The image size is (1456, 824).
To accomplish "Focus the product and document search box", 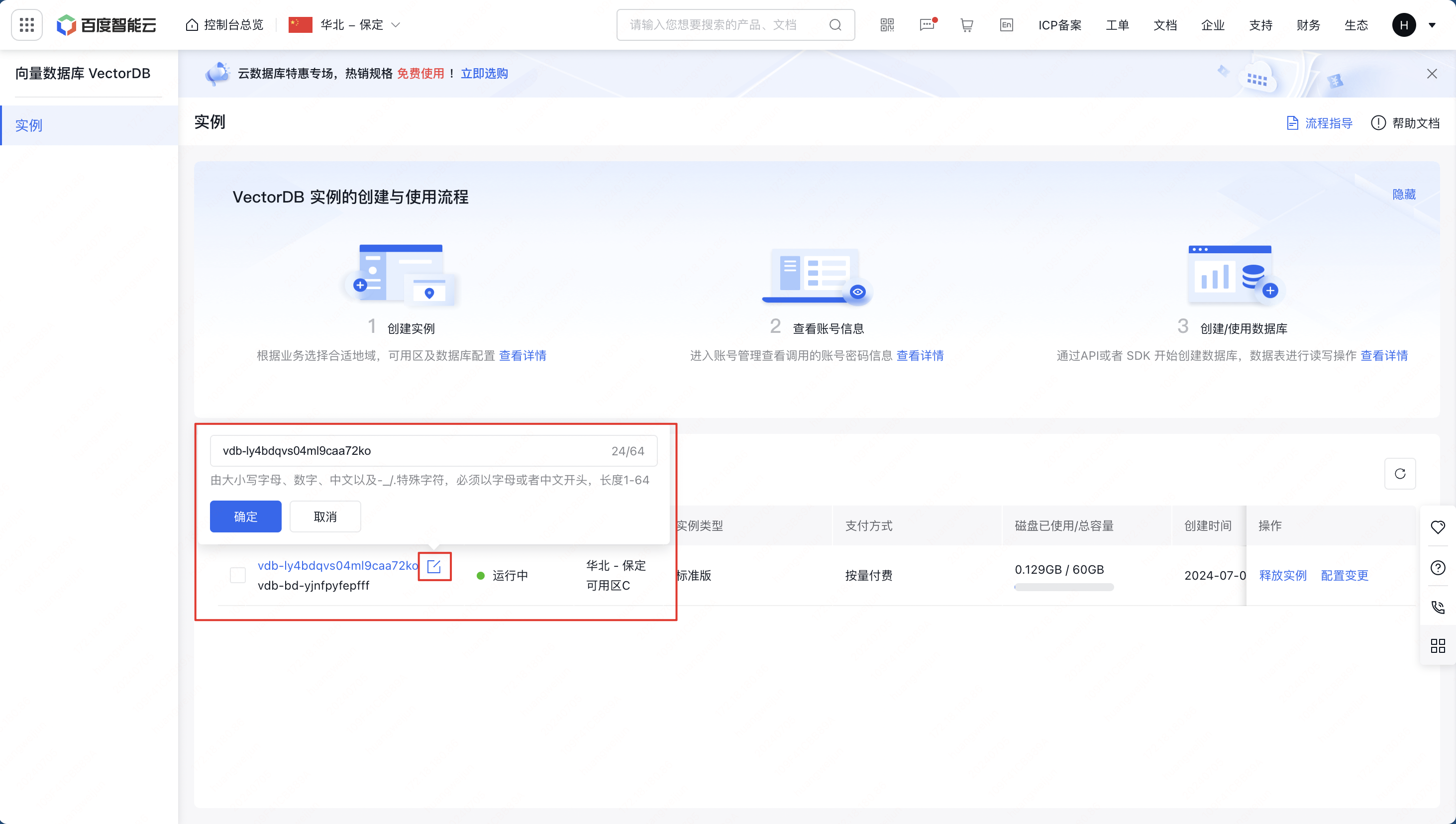I will pos(735,25).
